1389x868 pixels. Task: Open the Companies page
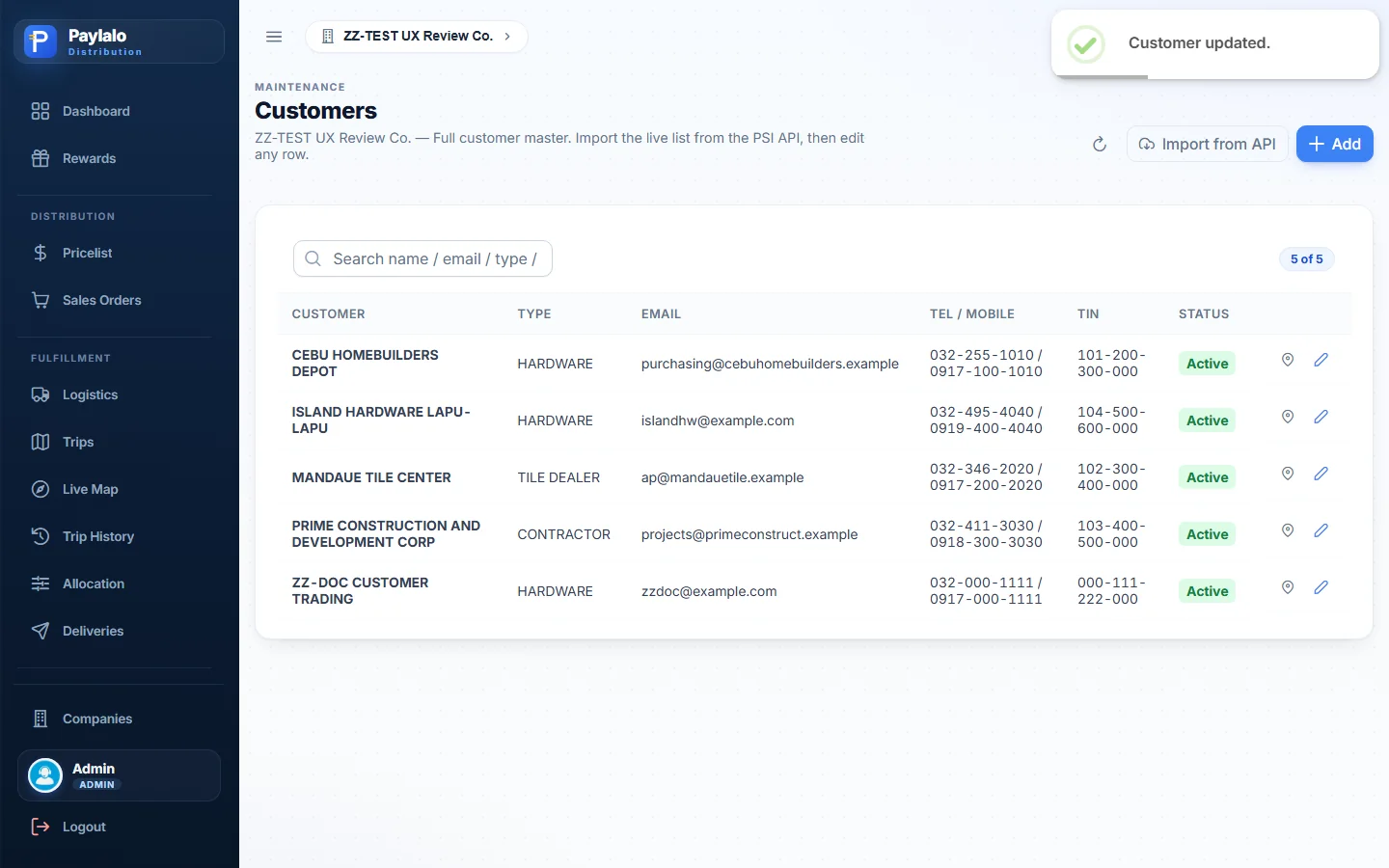pos(120,719)
